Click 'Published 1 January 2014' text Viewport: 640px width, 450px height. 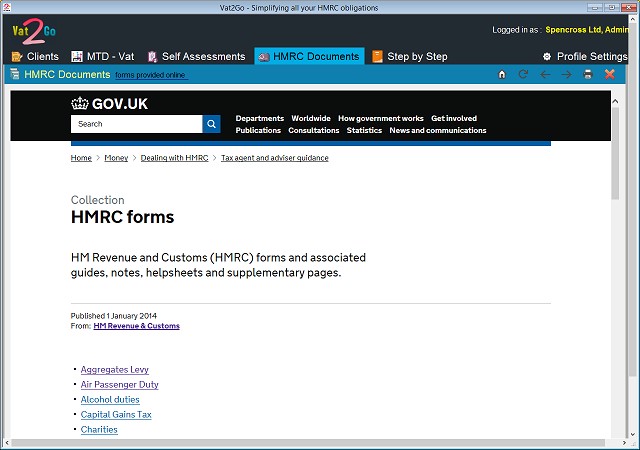coord(114,316)
